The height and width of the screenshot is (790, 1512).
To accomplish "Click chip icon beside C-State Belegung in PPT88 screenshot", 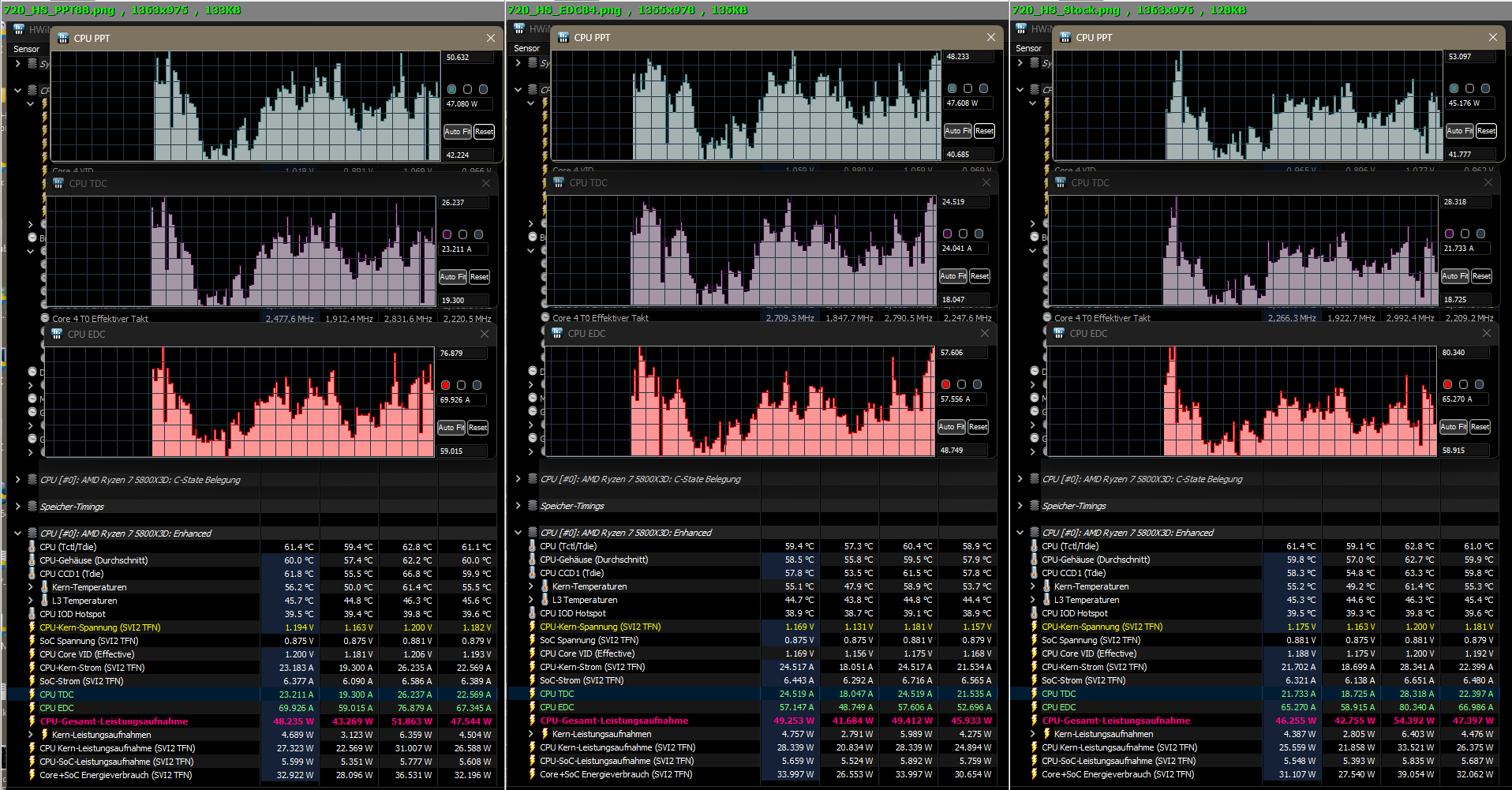I will 32,479.
